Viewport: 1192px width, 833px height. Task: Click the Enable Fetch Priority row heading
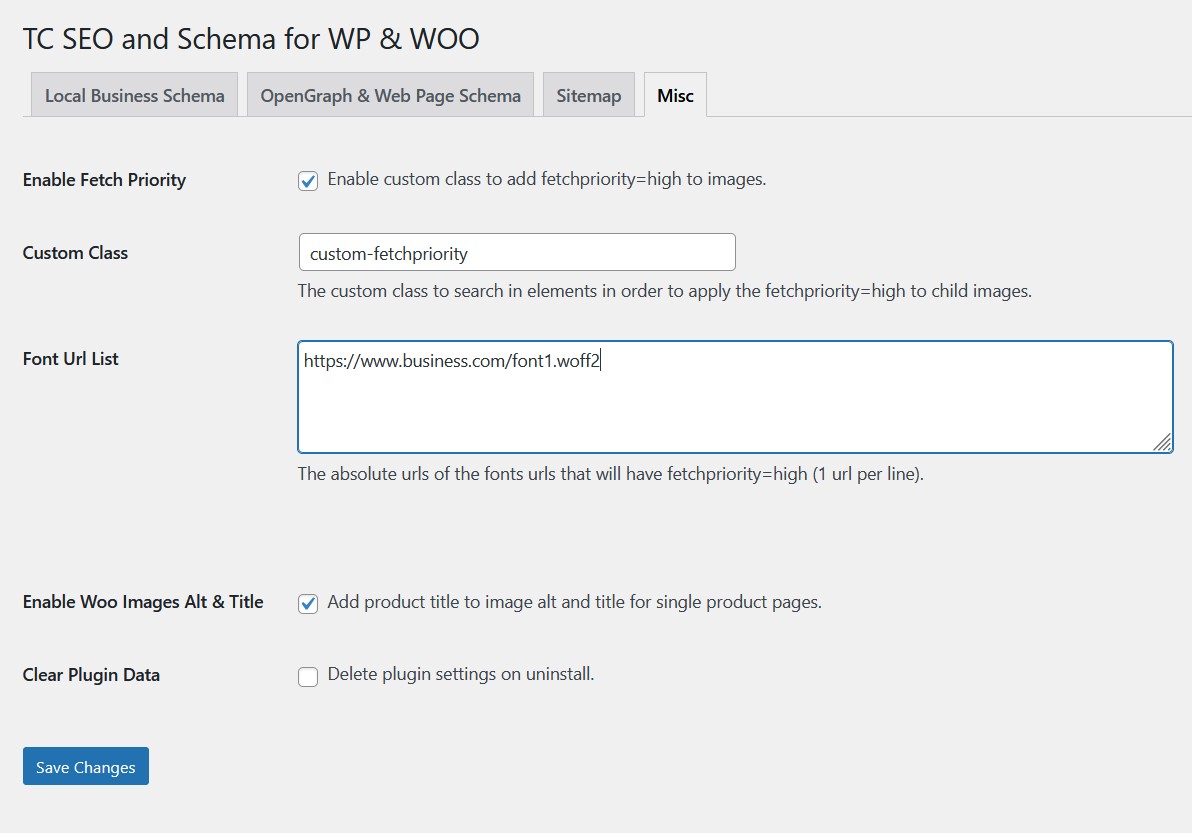104,180
